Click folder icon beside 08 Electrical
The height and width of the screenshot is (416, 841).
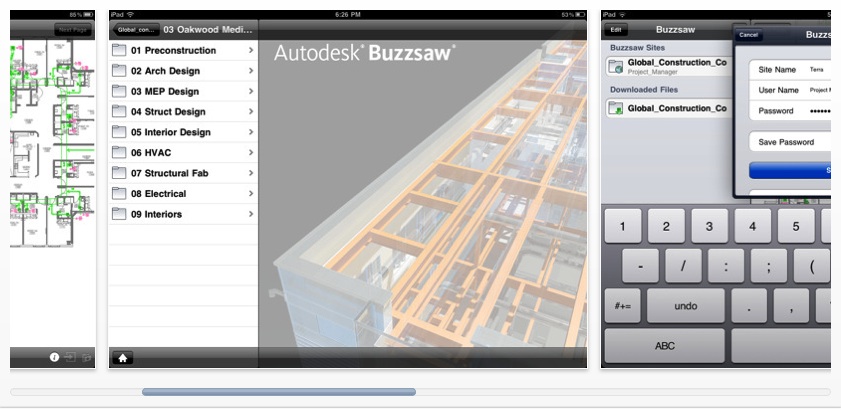(x=119, y=193)
